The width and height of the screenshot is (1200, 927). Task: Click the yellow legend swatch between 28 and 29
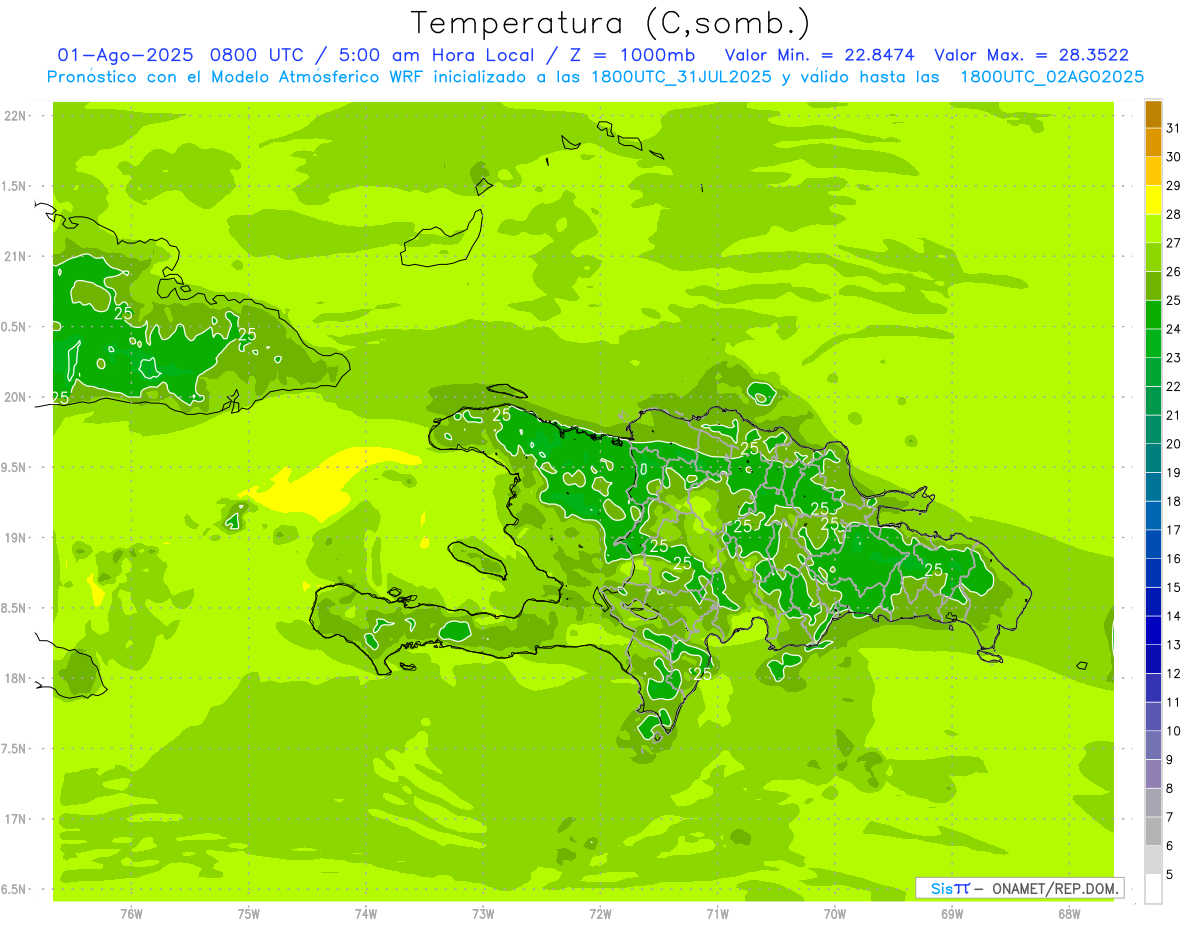tap(1153, 200)
